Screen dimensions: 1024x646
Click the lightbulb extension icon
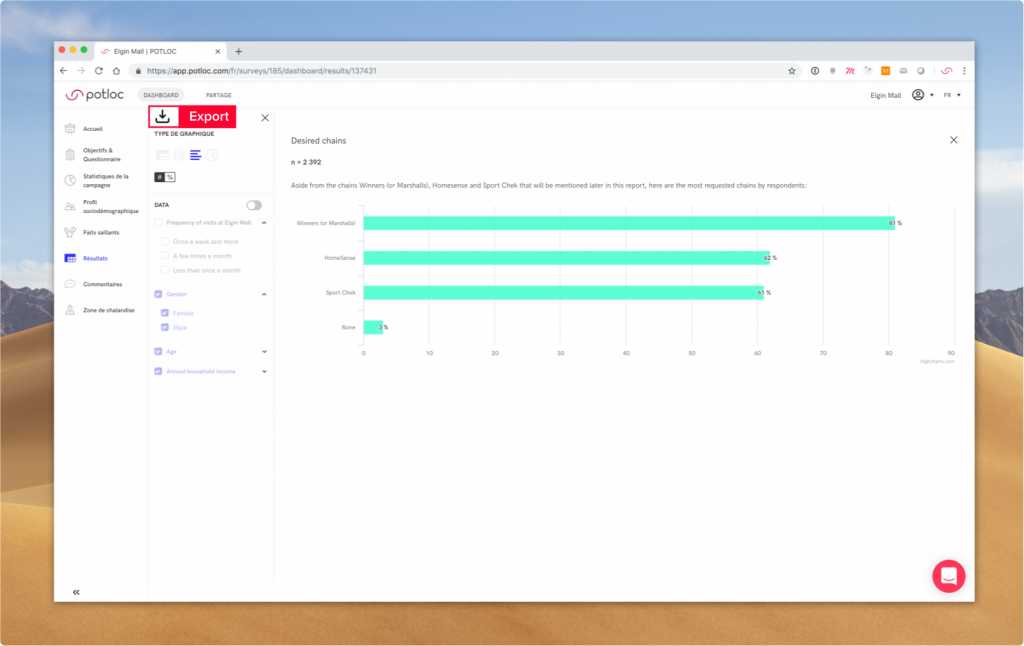pos(833,71)
